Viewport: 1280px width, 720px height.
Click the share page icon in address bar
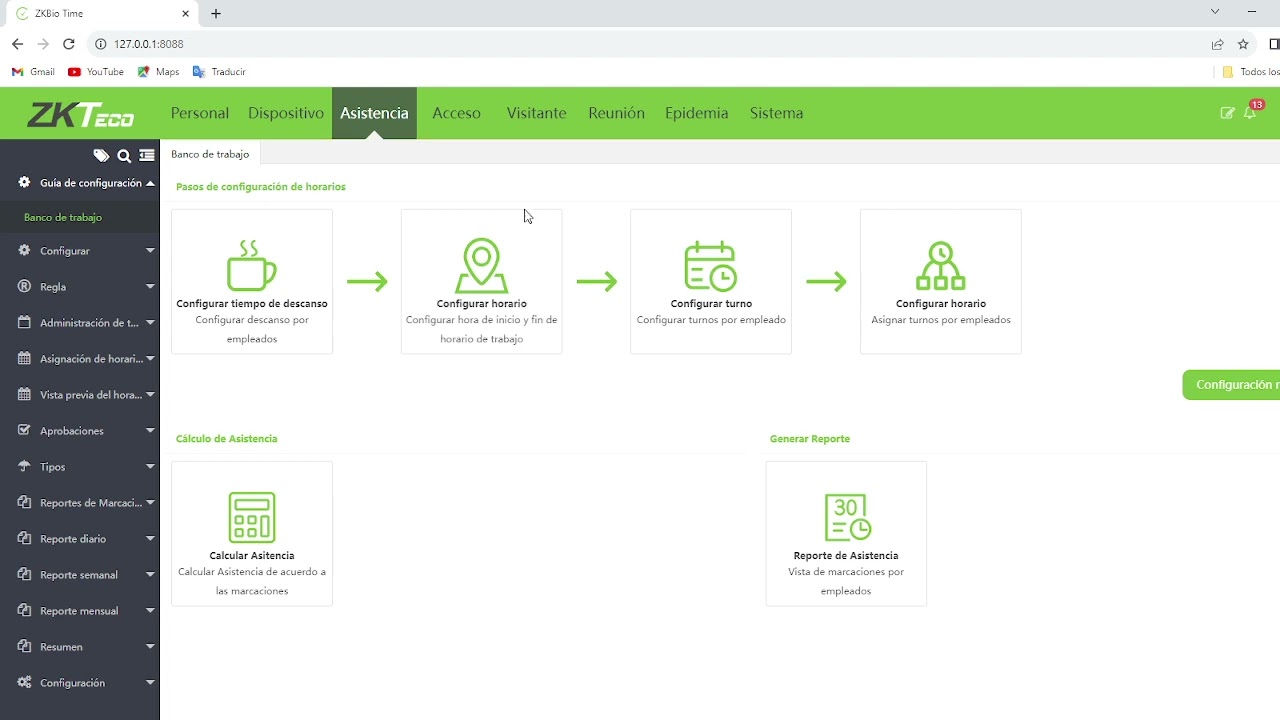[x=1217, y=44]
